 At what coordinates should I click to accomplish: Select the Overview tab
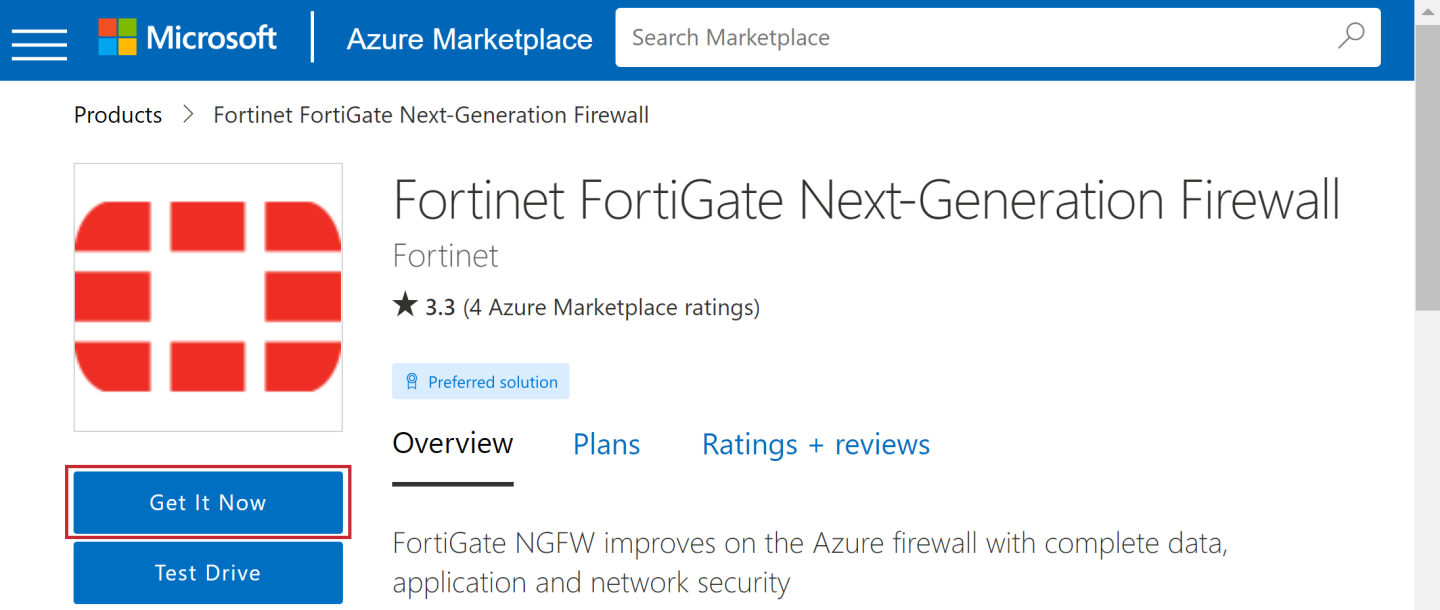click(x=452, y=444)
